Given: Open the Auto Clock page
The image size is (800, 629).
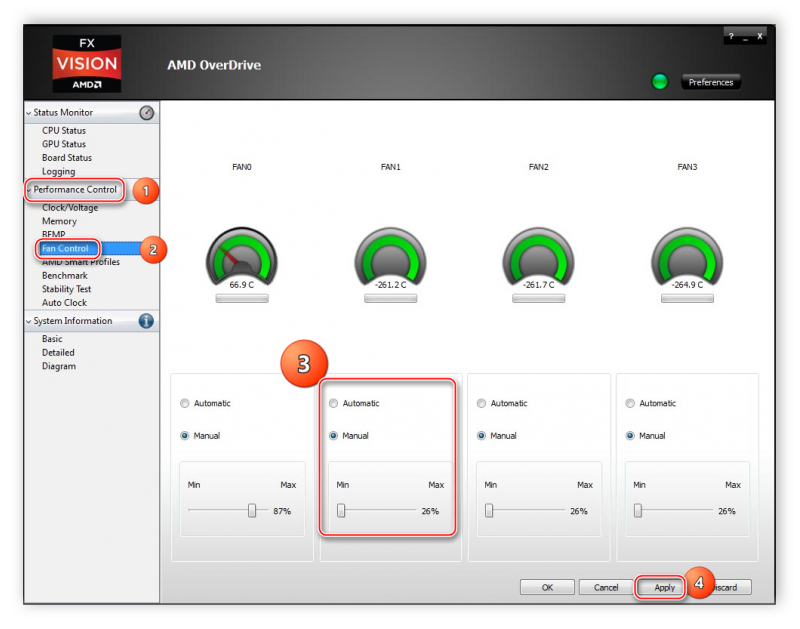Looking at the screenshot, I should click(64, 303).
